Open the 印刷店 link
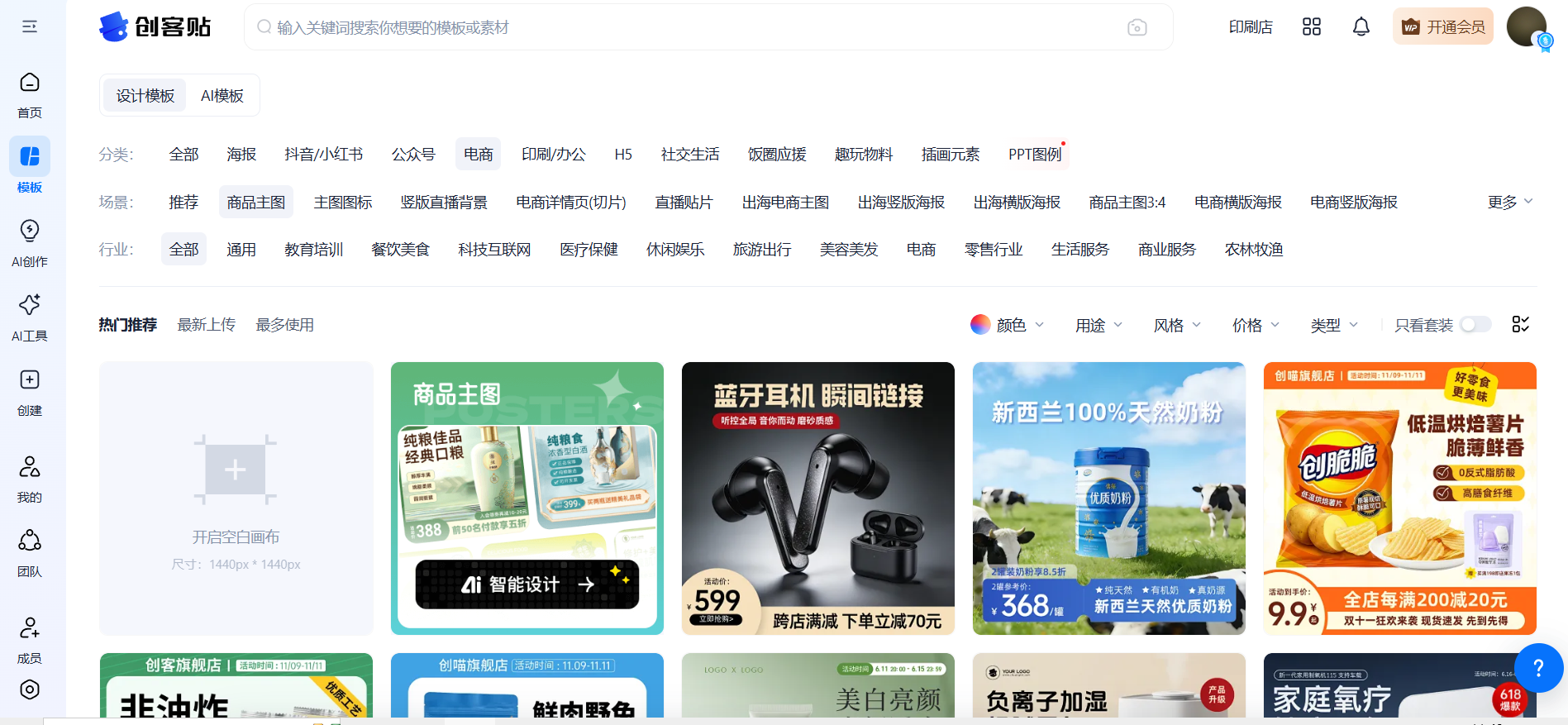This screenshot has height=725, width=1568. 1251,27
